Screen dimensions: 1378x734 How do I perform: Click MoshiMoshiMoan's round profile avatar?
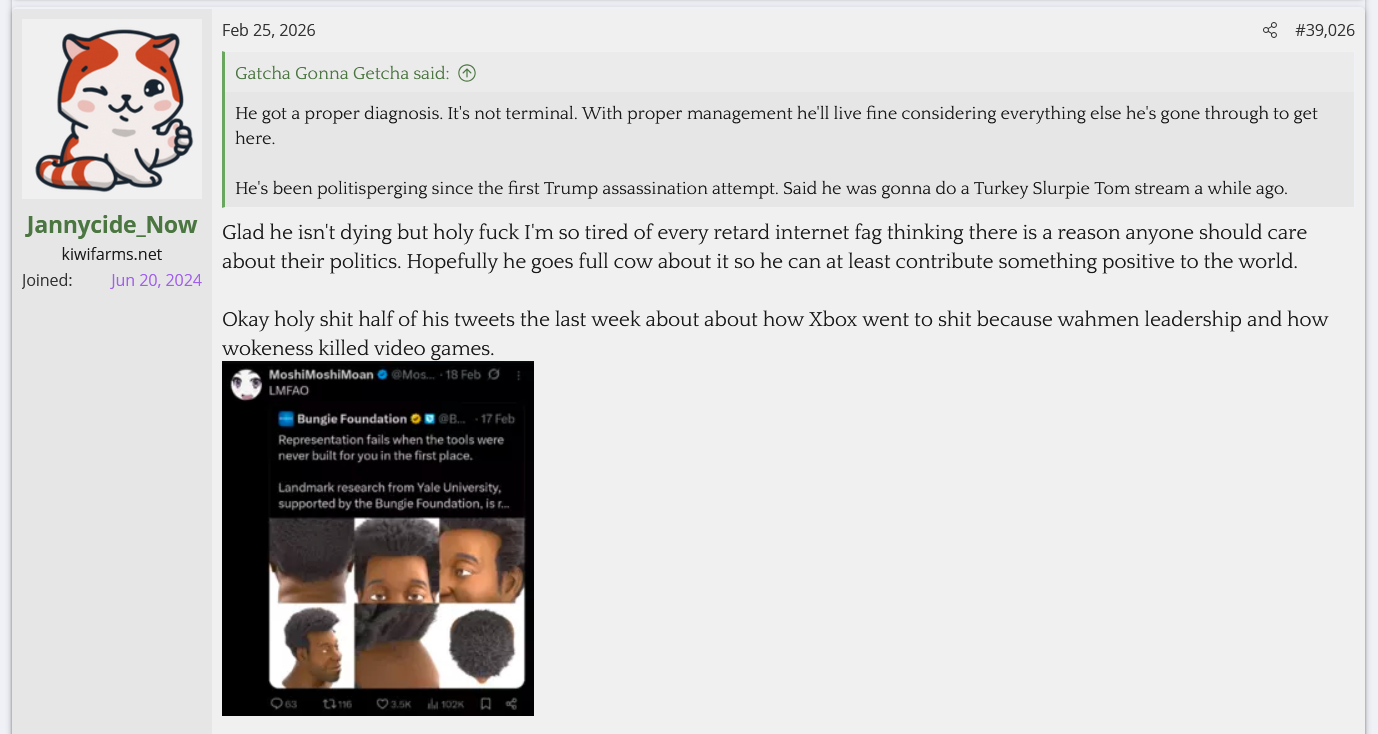coord(246,384)
